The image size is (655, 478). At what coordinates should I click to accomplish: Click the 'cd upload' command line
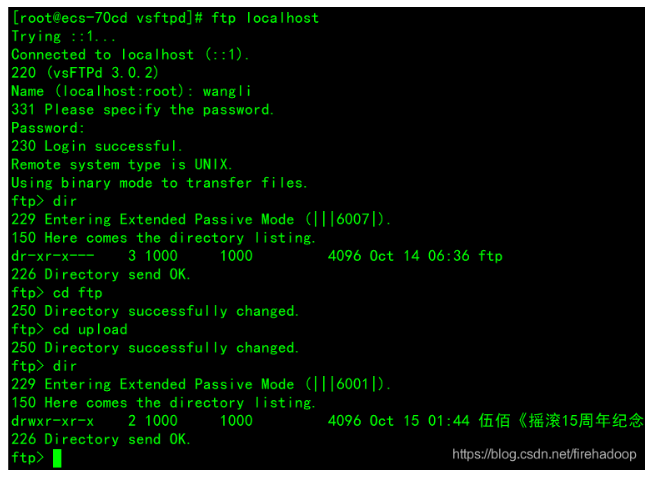click(69, 329)
